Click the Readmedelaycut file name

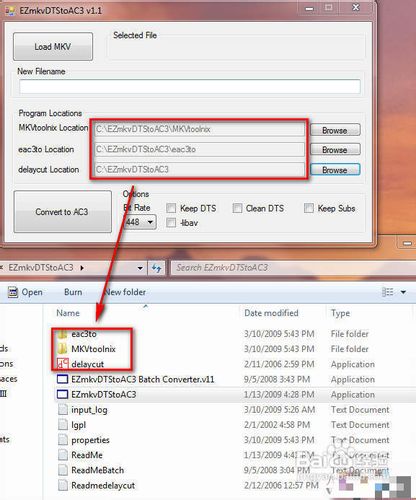click(x=103, y=485)
